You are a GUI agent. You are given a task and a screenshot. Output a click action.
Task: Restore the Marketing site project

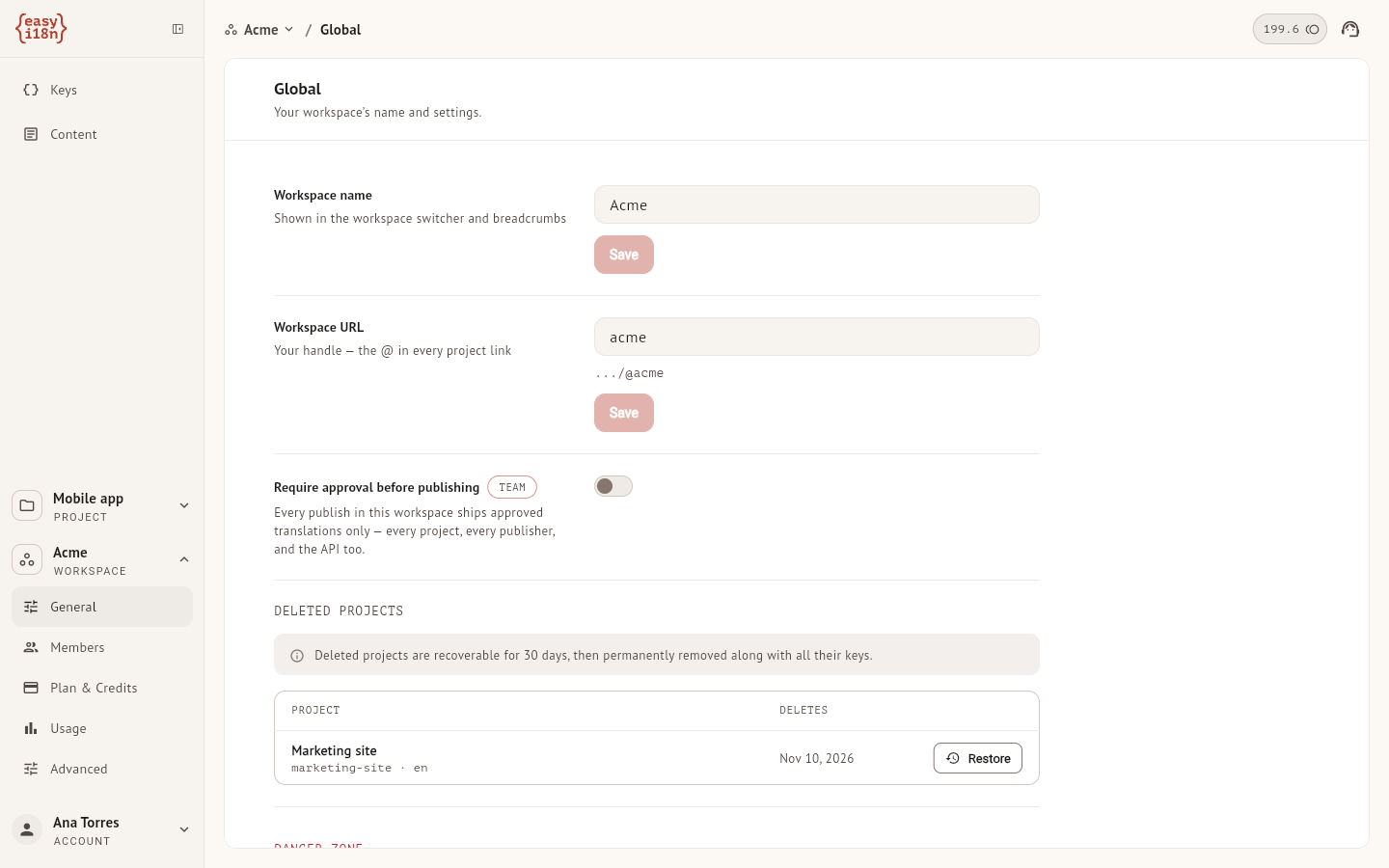coord(978,758)
